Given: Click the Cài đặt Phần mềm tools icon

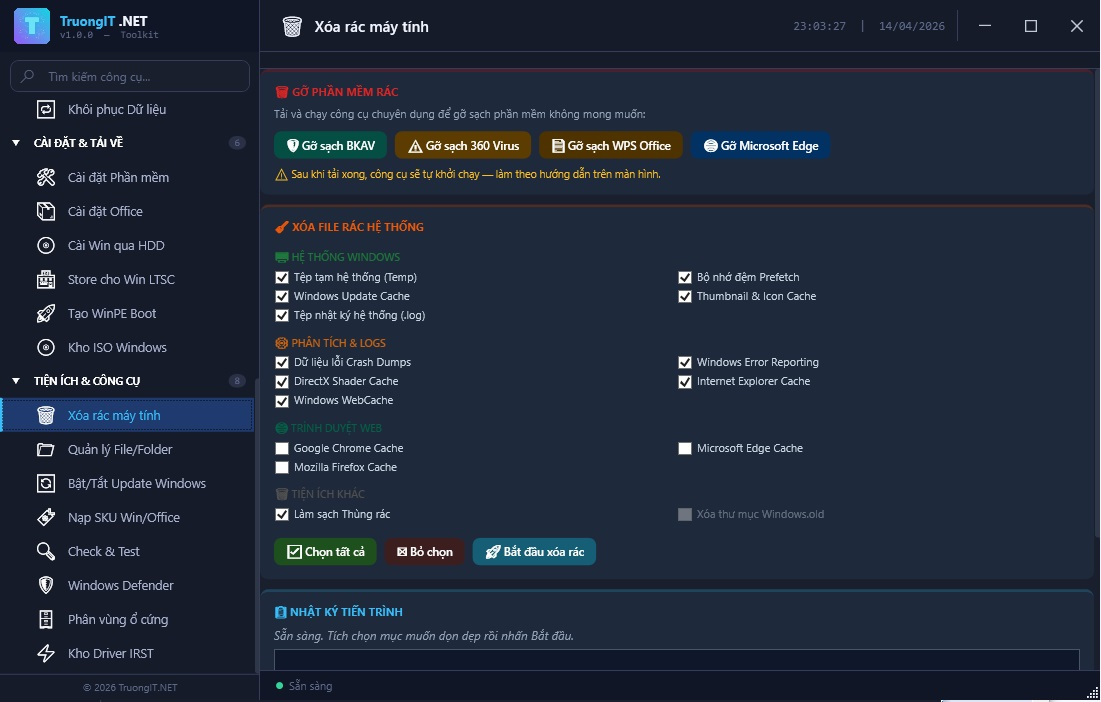Looking at the screenshot, I should tap(46, 178).
